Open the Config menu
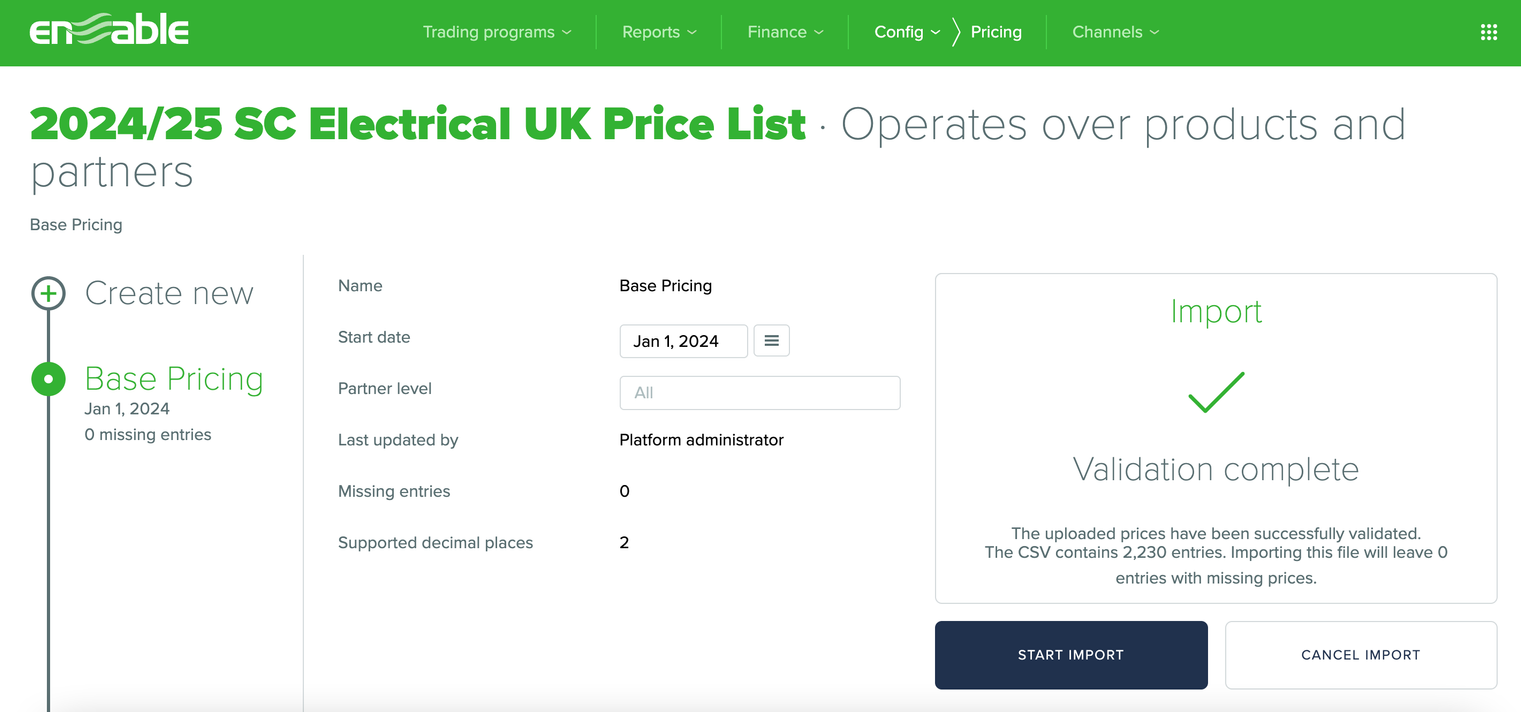The width and height of the screenshot is (1521, 712). point(907,32)
